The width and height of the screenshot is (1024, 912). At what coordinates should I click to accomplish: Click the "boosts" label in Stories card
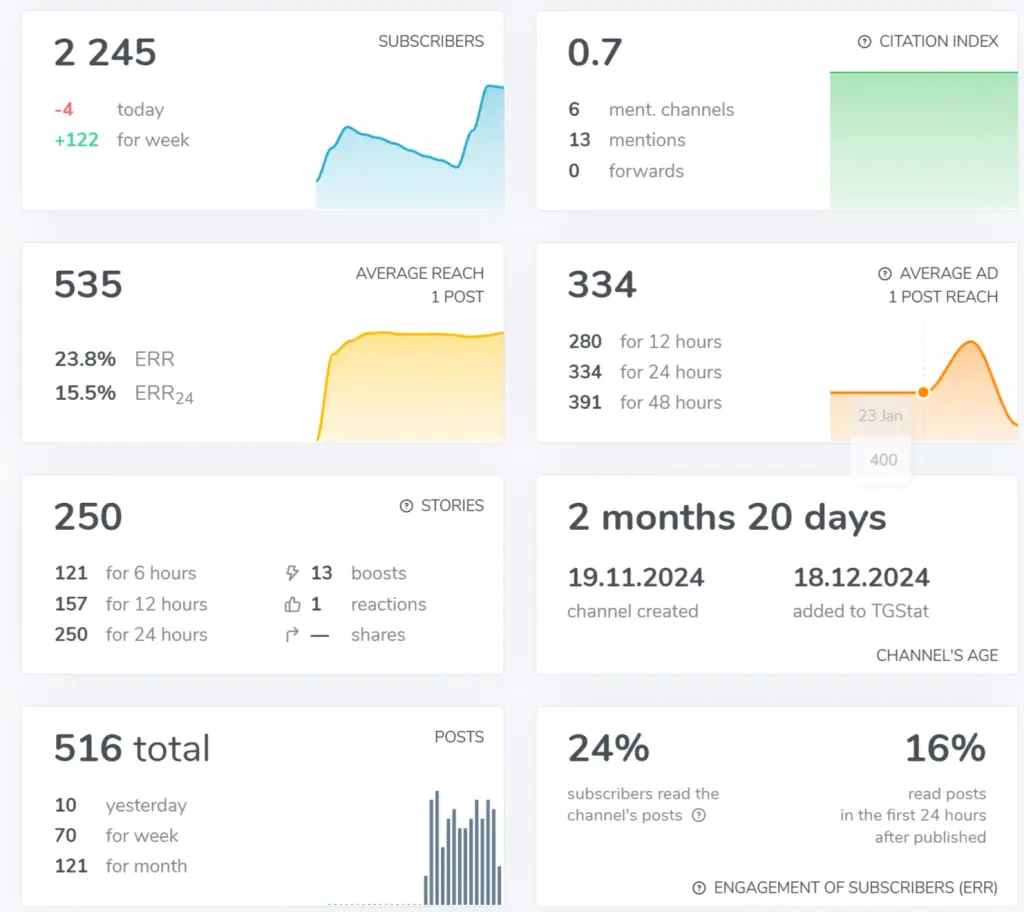[379, 573]
